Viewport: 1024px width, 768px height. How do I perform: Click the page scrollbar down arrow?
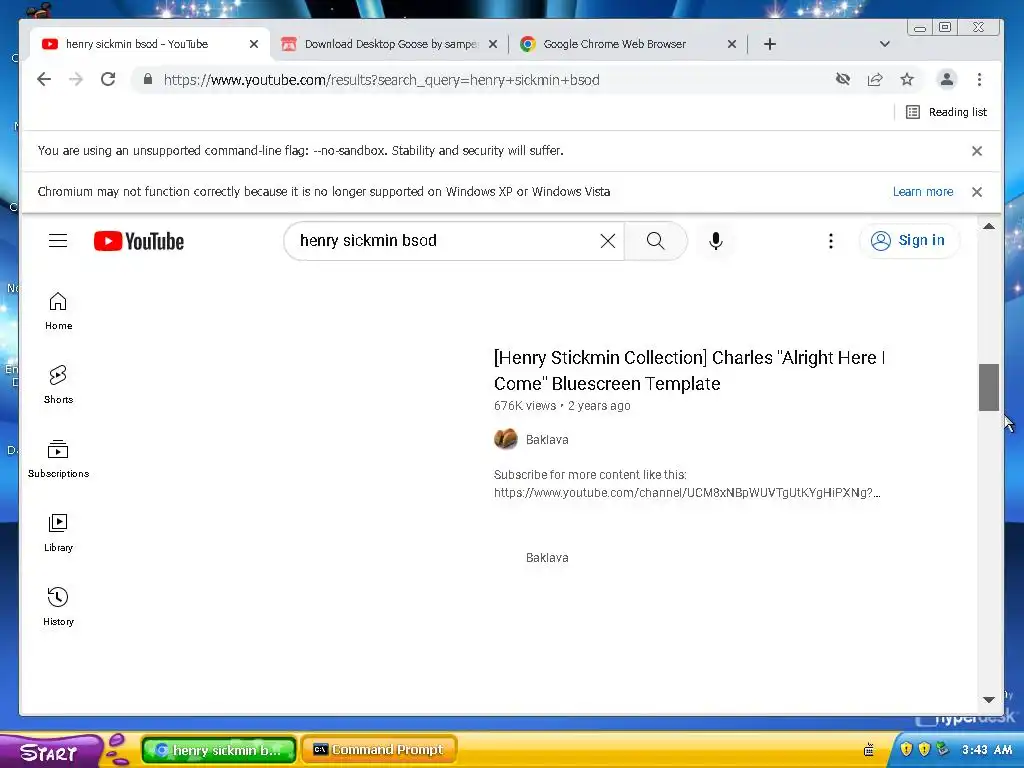coord(989,699)
